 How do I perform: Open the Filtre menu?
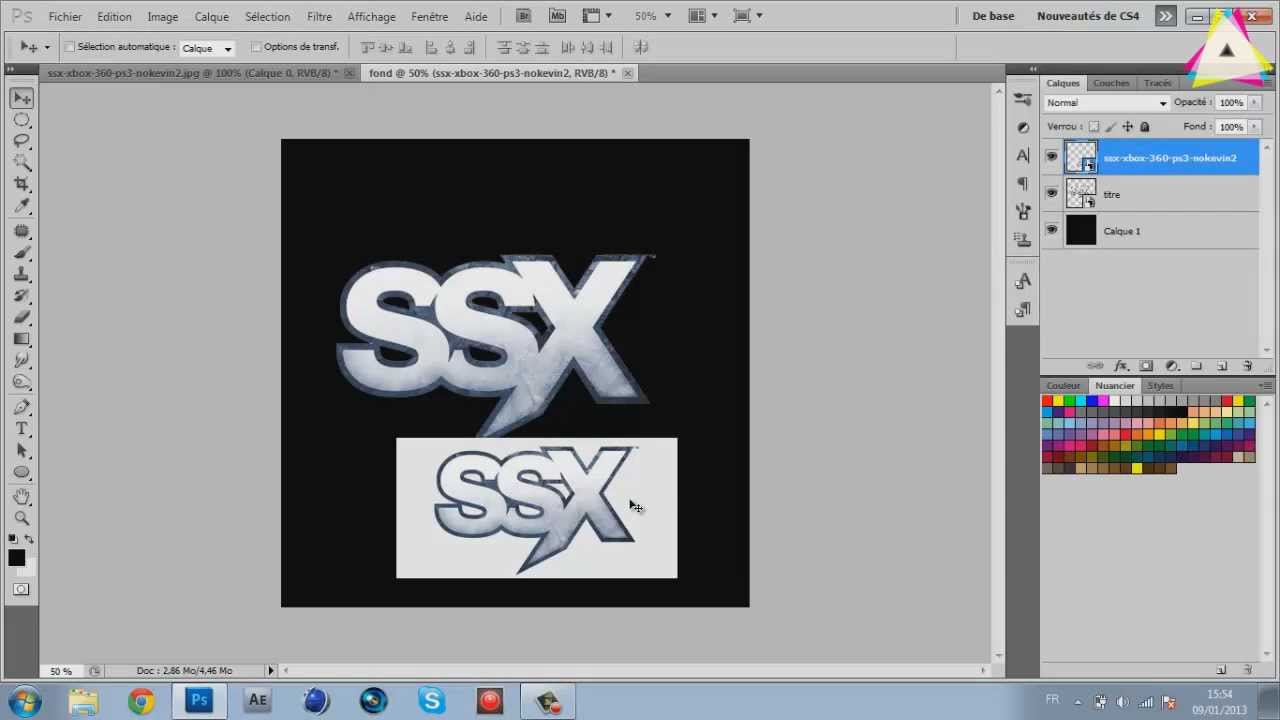coord(320,17)
